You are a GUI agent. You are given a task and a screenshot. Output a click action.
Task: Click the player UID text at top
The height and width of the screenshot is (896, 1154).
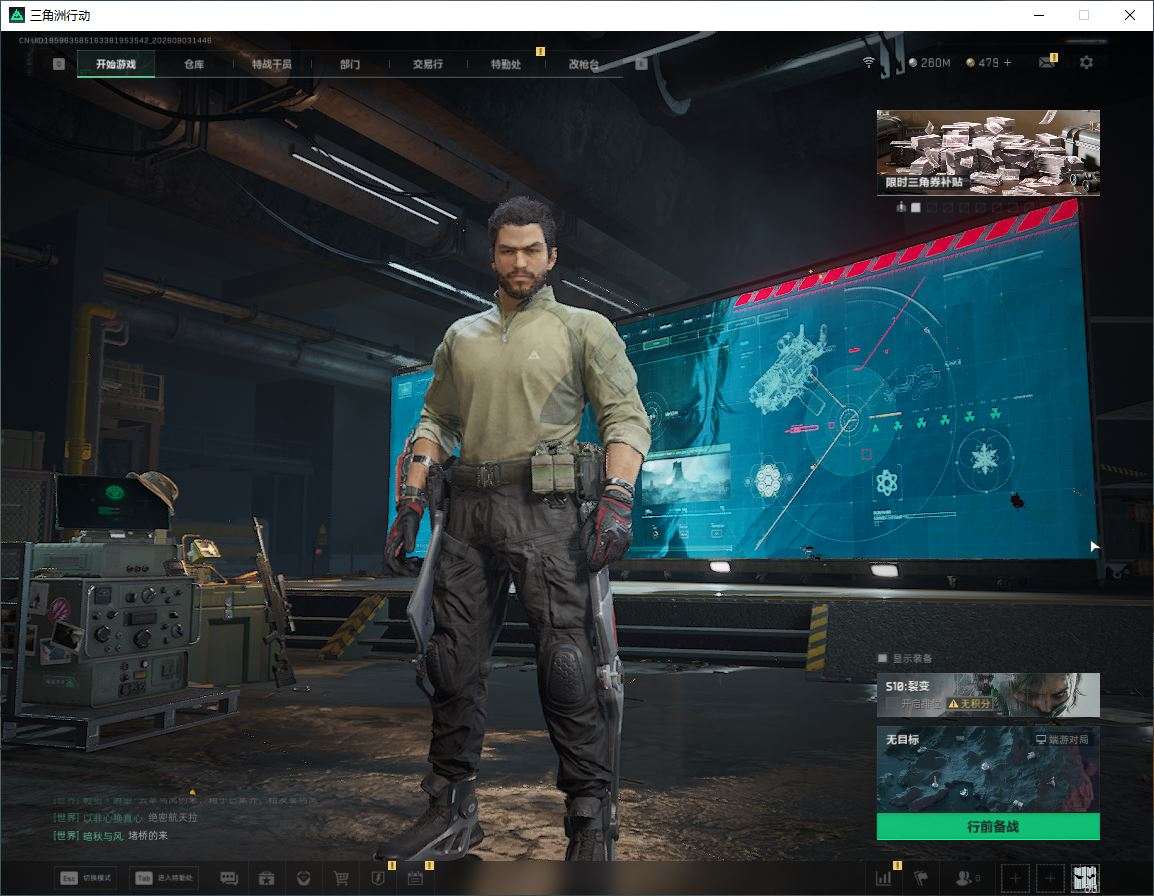115,40
